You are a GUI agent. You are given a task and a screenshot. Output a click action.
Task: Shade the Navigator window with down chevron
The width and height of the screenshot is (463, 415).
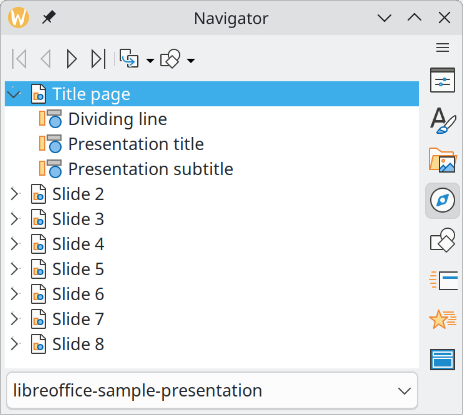pyautogui.click(x=384, y=18)
